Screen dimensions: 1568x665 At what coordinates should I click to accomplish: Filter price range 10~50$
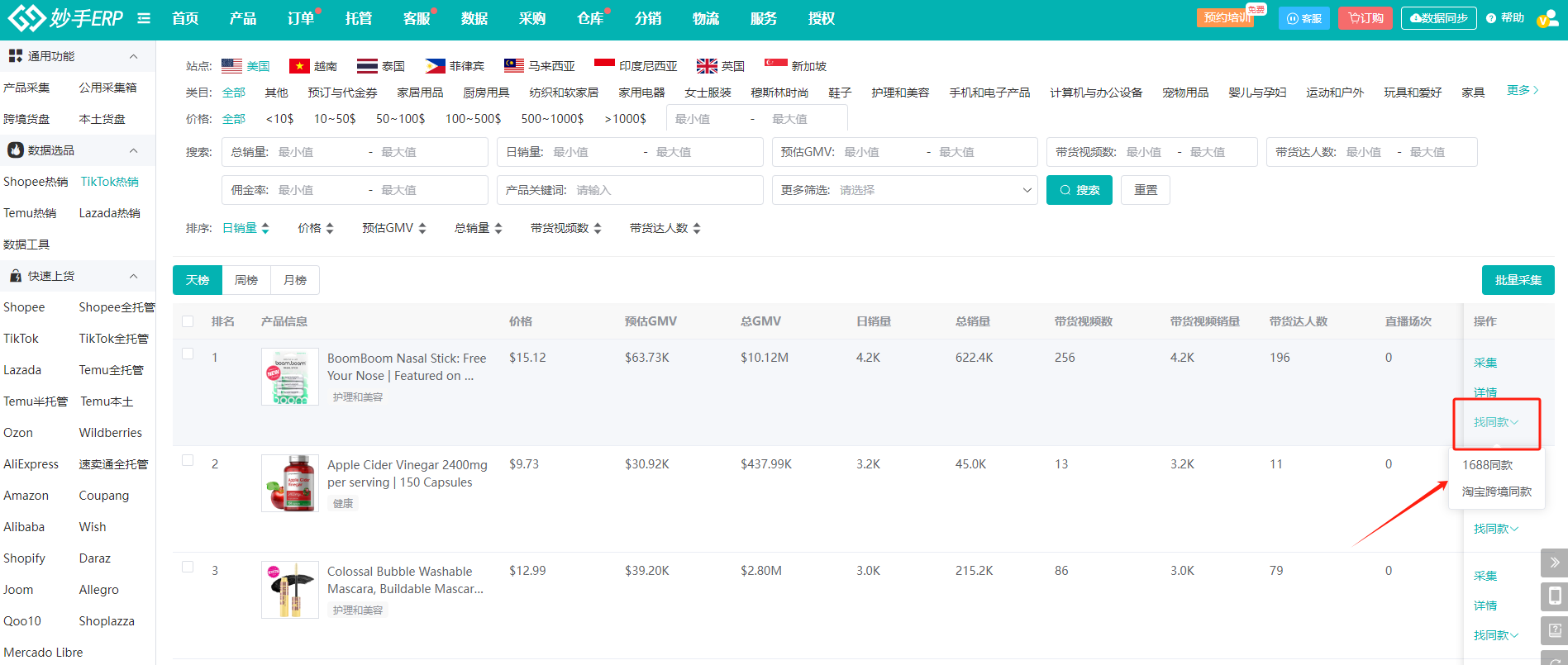point(335,119)
